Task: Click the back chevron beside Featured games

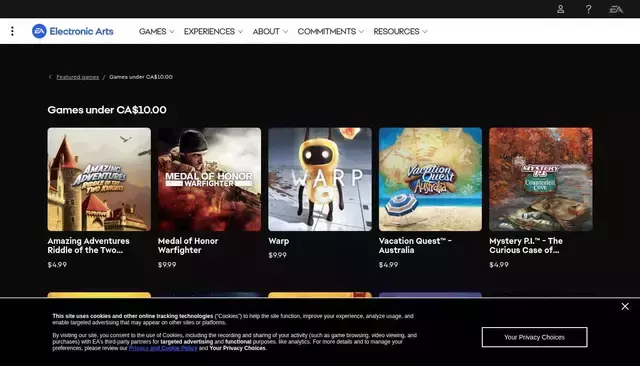Action: [50, 77]
